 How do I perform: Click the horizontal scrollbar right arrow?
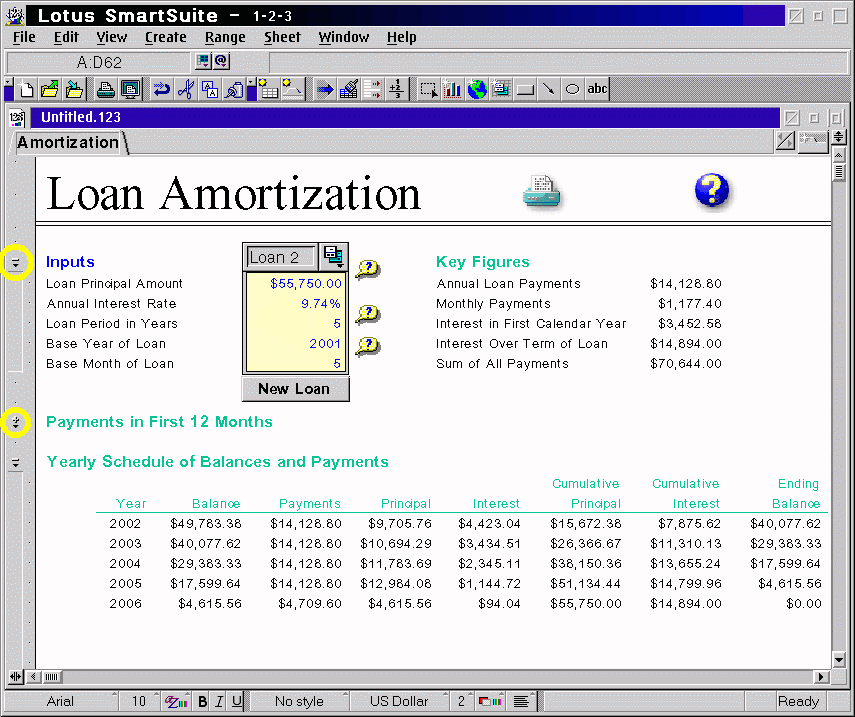(x=821, y=677)
